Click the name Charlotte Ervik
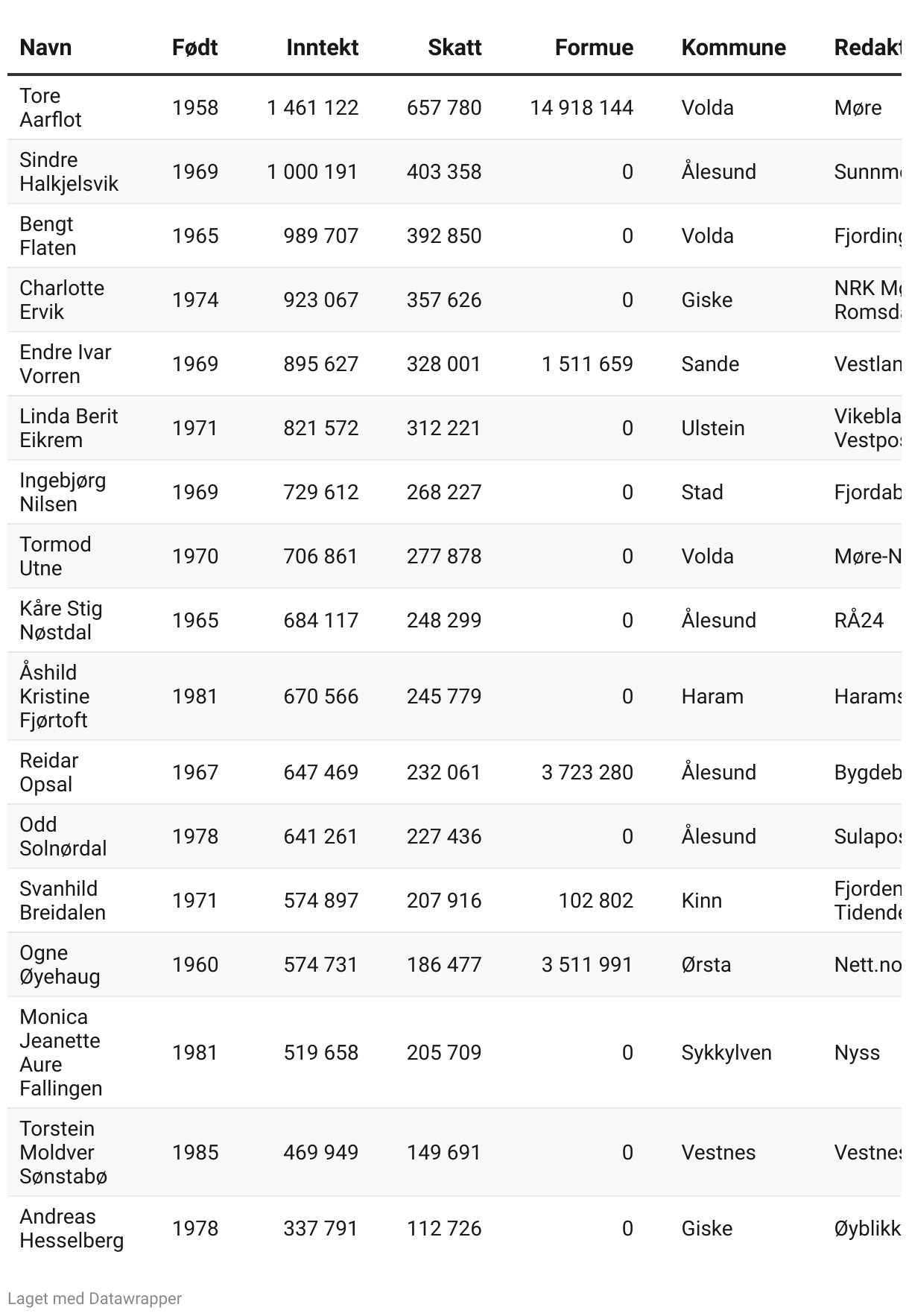The width and height of the screenshot is (909, 1316). [62, 300]
